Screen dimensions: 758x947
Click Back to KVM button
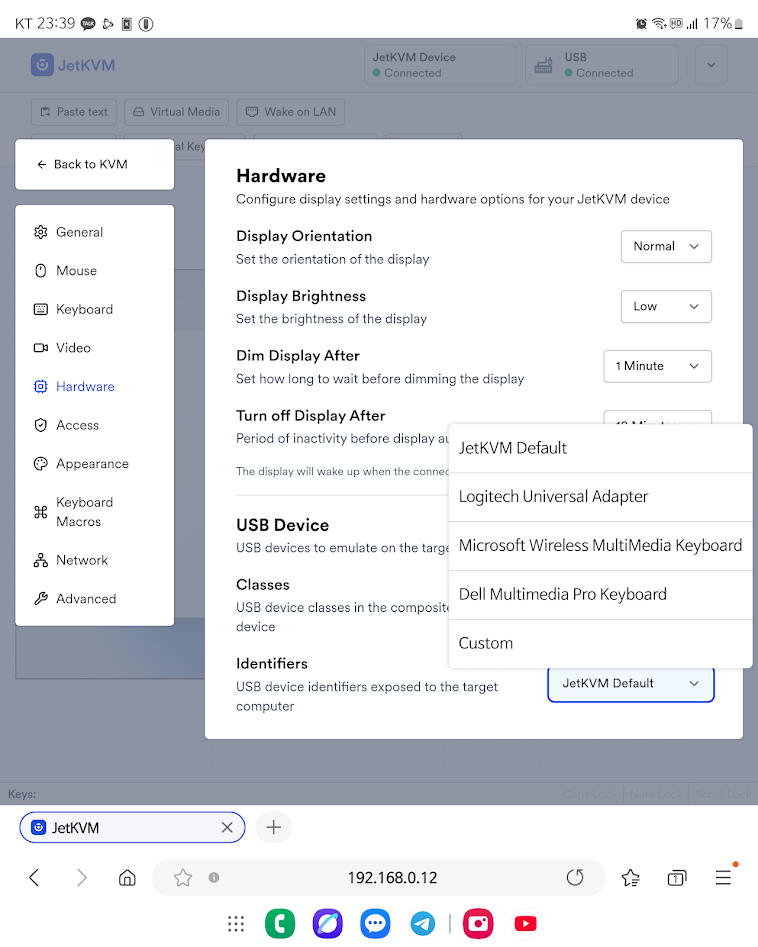95,164
